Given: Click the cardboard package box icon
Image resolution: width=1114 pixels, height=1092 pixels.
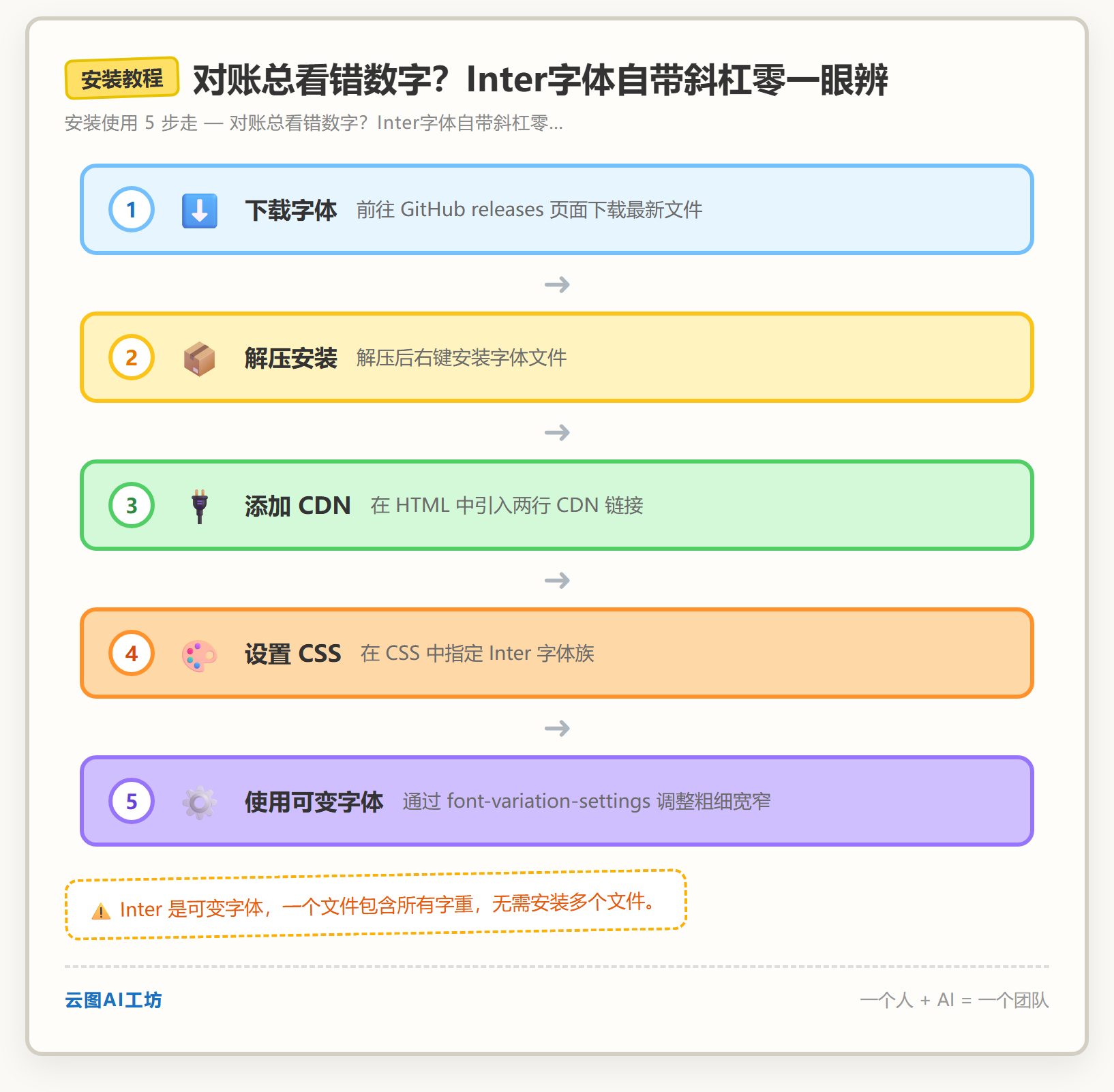Looking at the screenshot, I should click(x=200, y=358).
